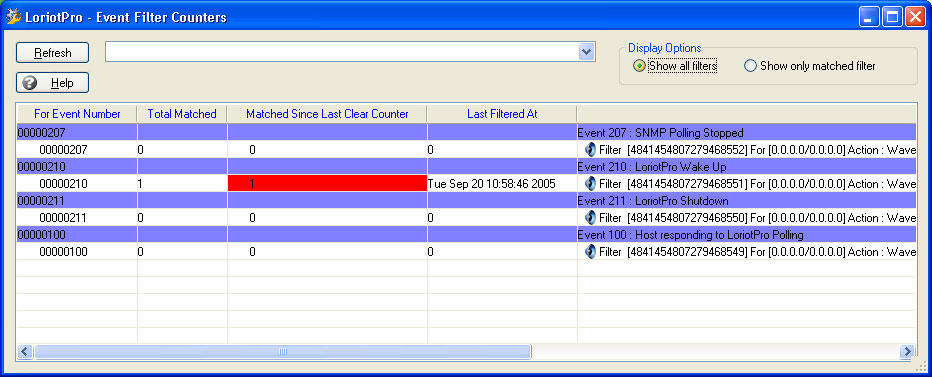Click the red highlighted counter cell
This screenshot has width=932, height=377.
point(327,184)
